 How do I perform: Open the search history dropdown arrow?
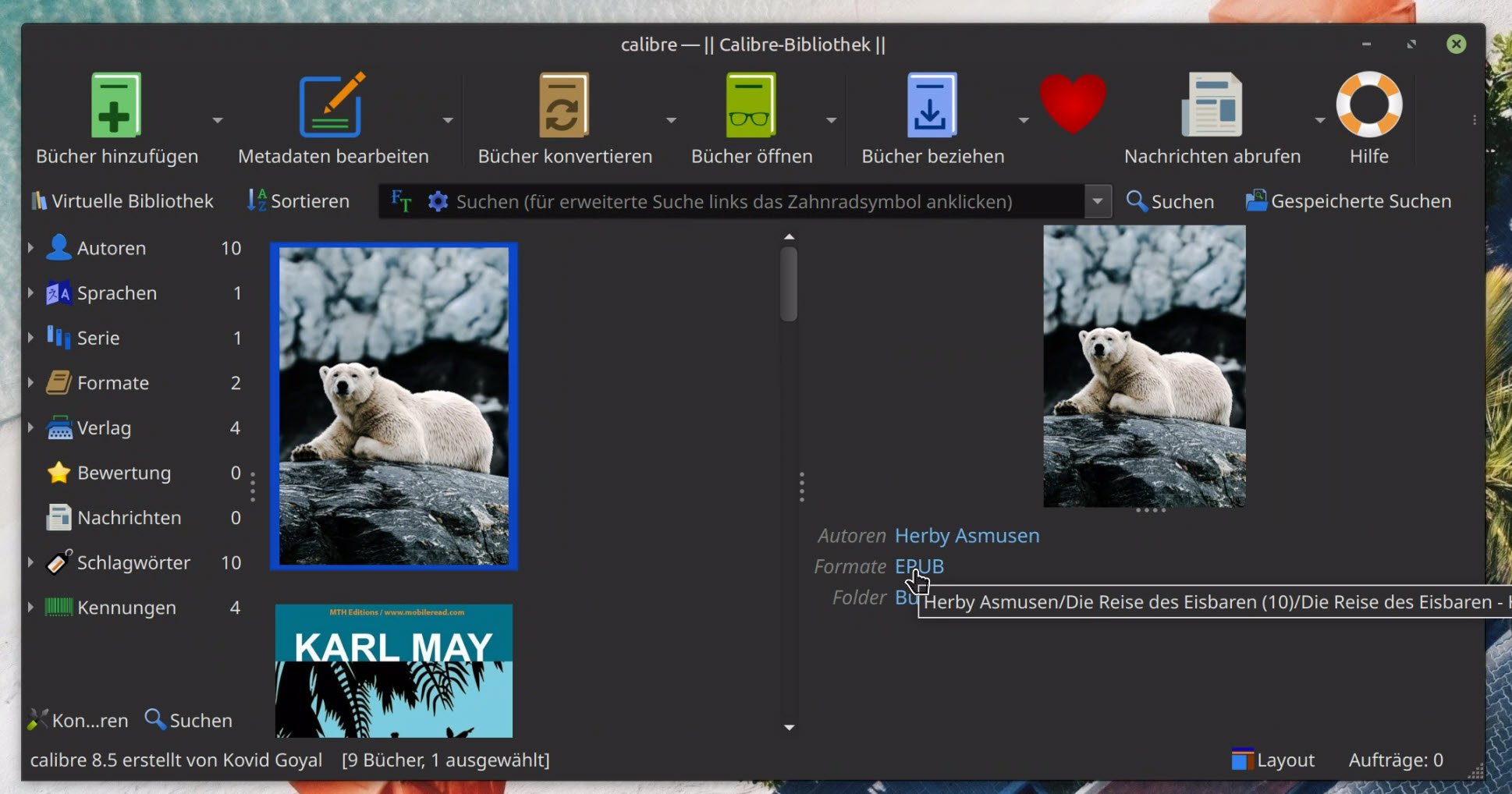click(1097, 201)
